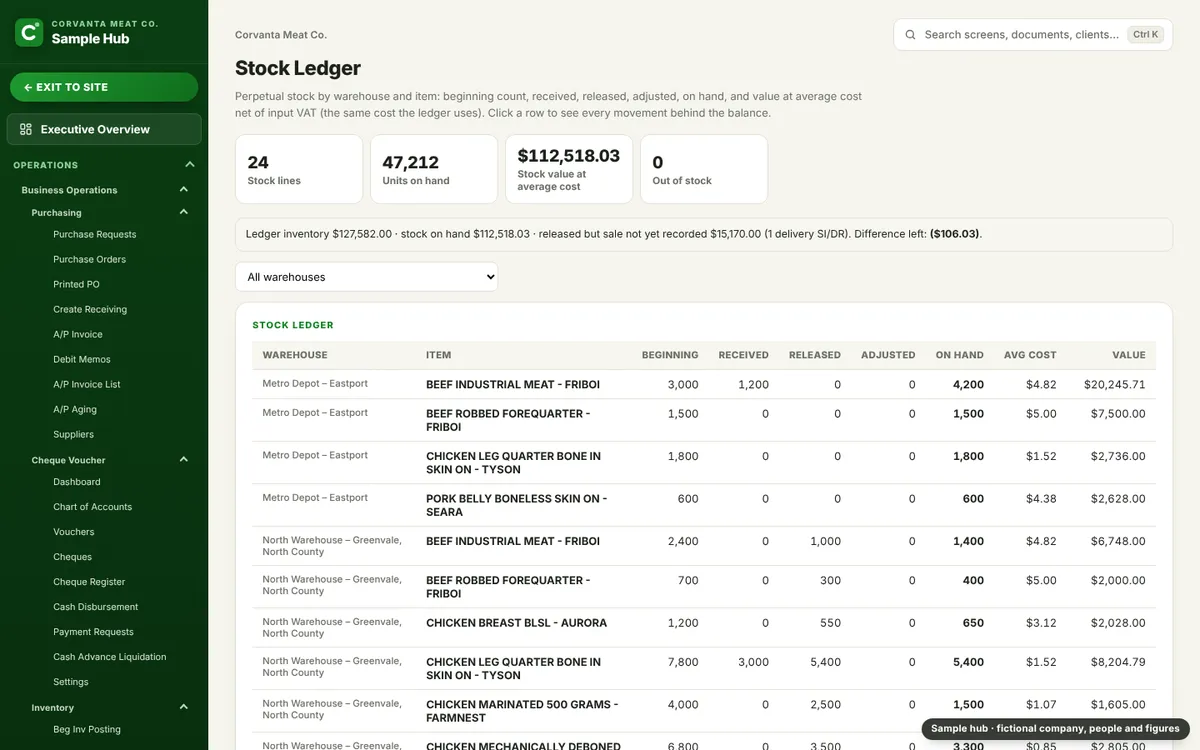Open the All warehouses dropdown

366,277
